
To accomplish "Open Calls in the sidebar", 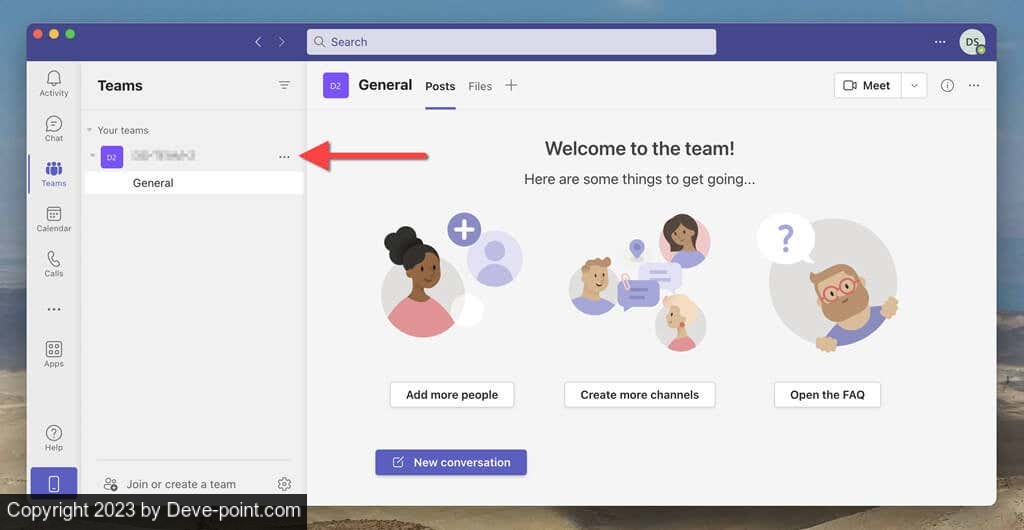I will click(x=54, y=264).
